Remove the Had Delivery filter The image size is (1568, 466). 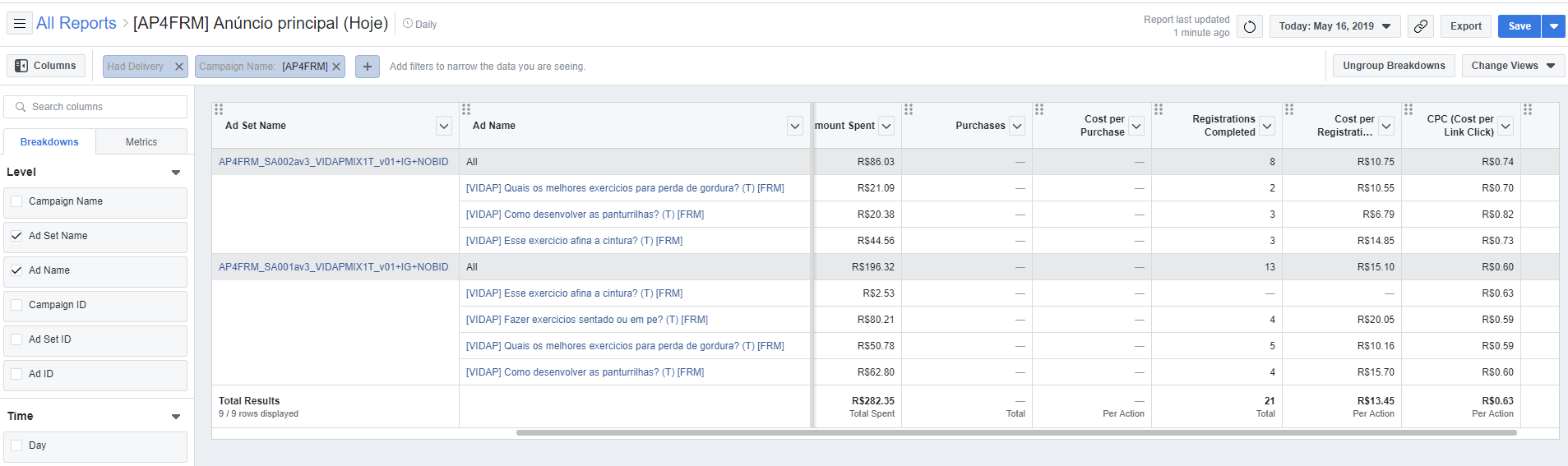[178, 67]
